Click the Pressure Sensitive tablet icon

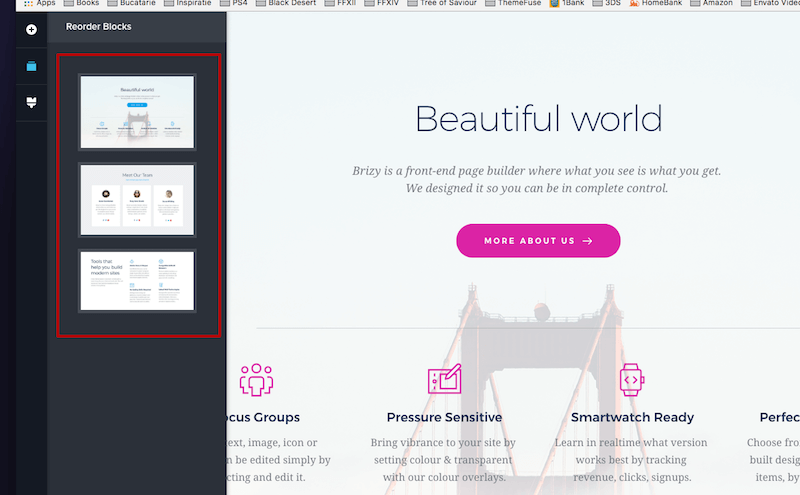(x=444, y=379)
